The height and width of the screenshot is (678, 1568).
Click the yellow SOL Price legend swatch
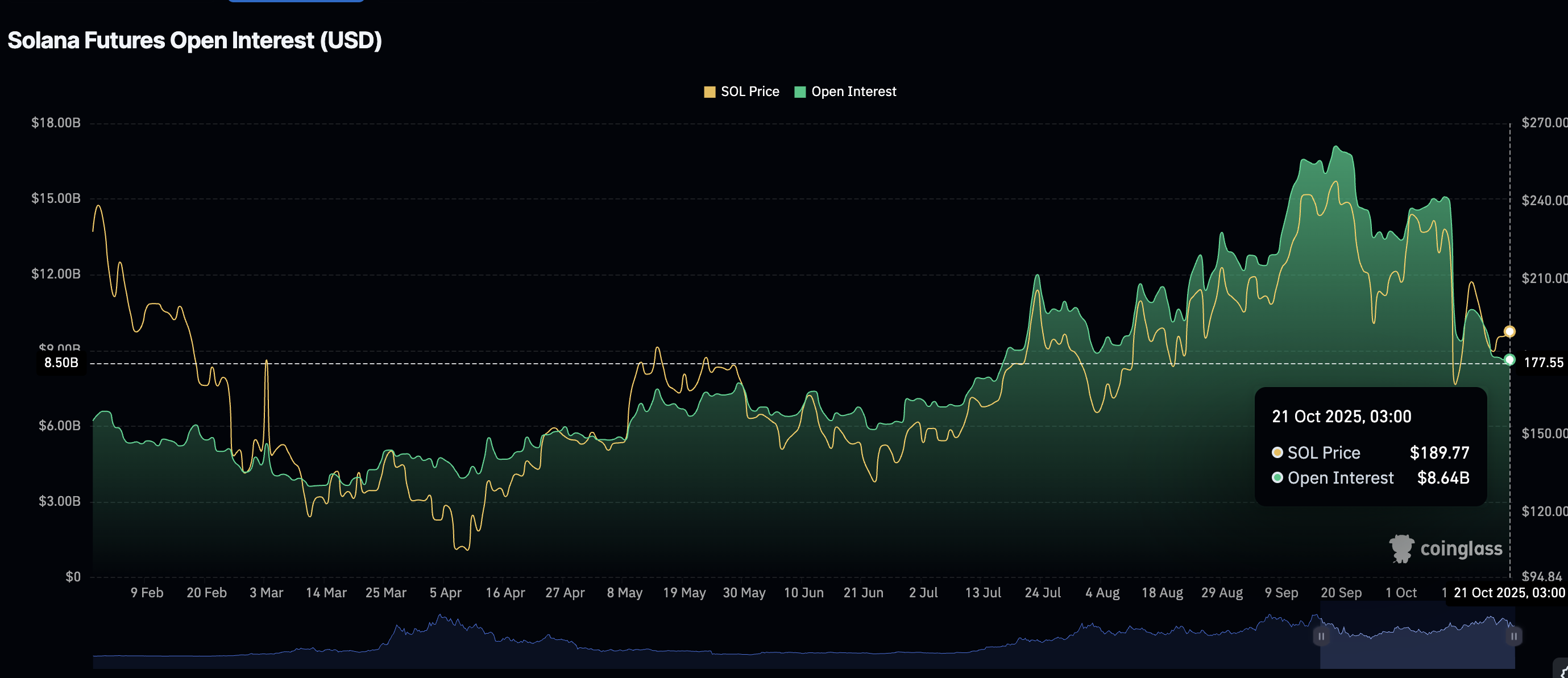pos(709,92)
